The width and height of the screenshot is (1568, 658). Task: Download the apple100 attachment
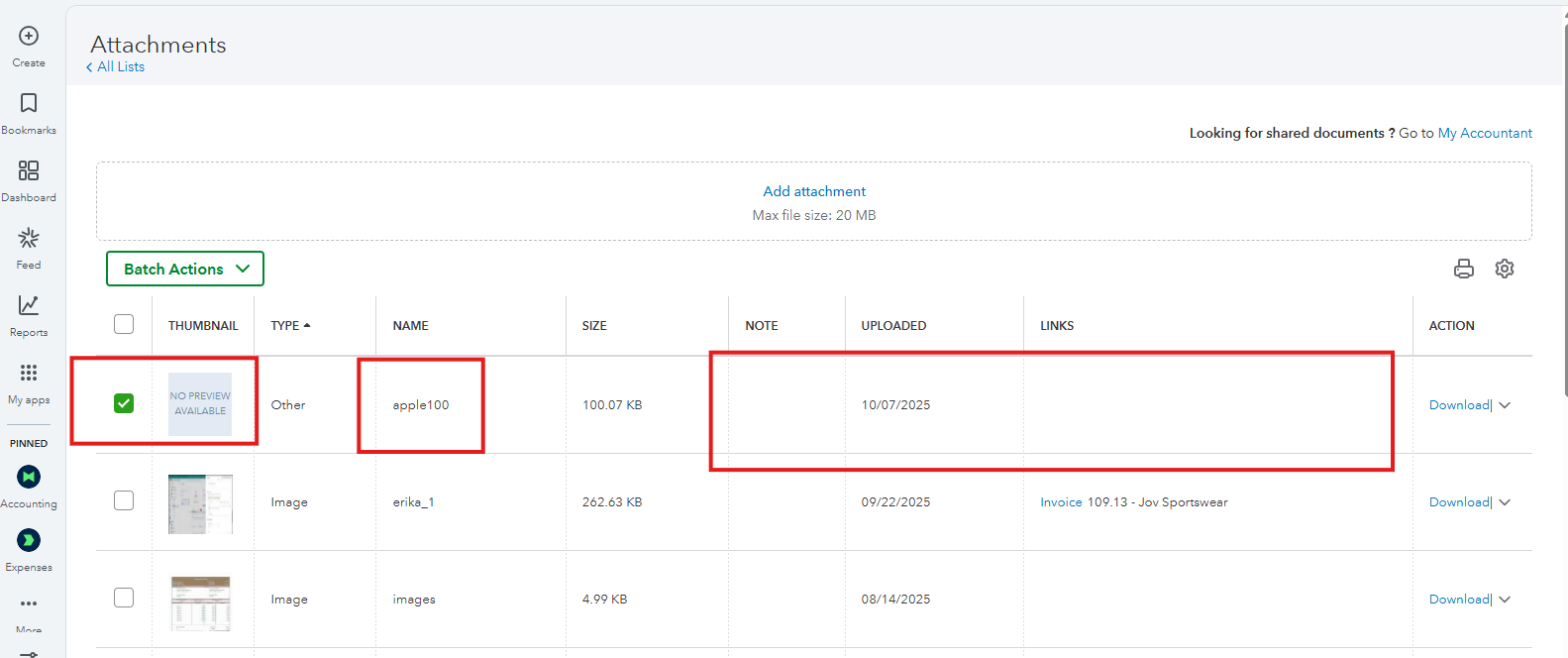pos(1459,404)
